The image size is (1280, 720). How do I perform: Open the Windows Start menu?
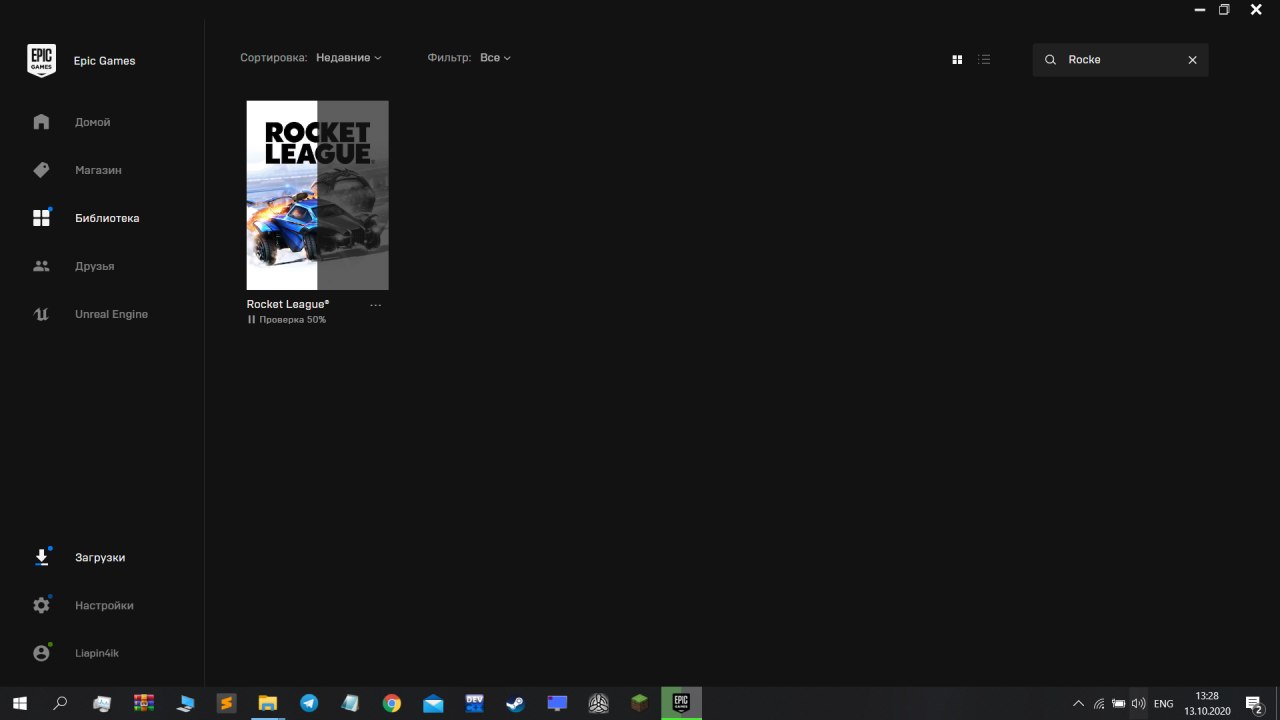tap(20, 703)
